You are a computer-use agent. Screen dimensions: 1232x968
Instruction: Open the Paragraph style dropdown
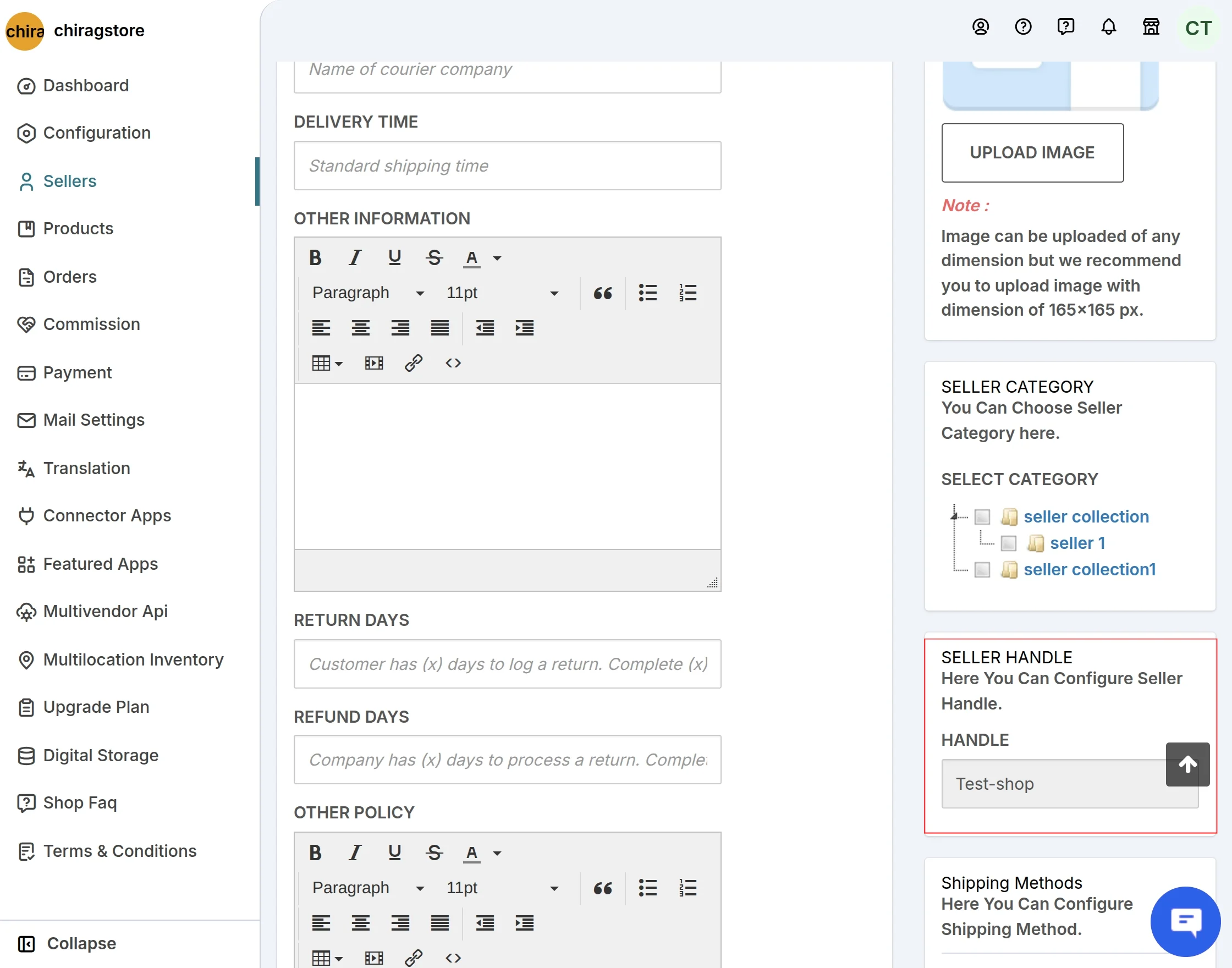point(367,293)
